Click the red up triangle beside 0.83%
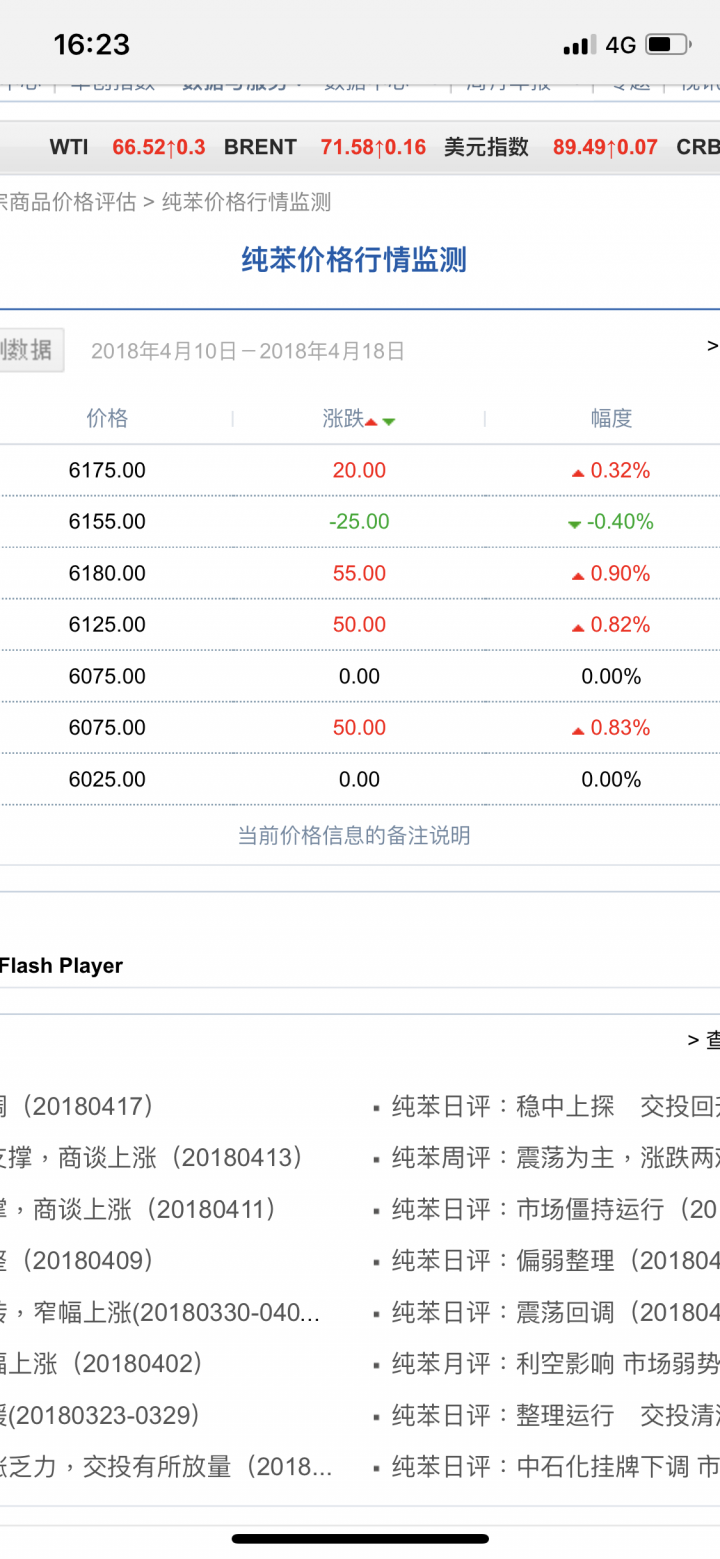Screen dimensions: 720x1559 577,730
